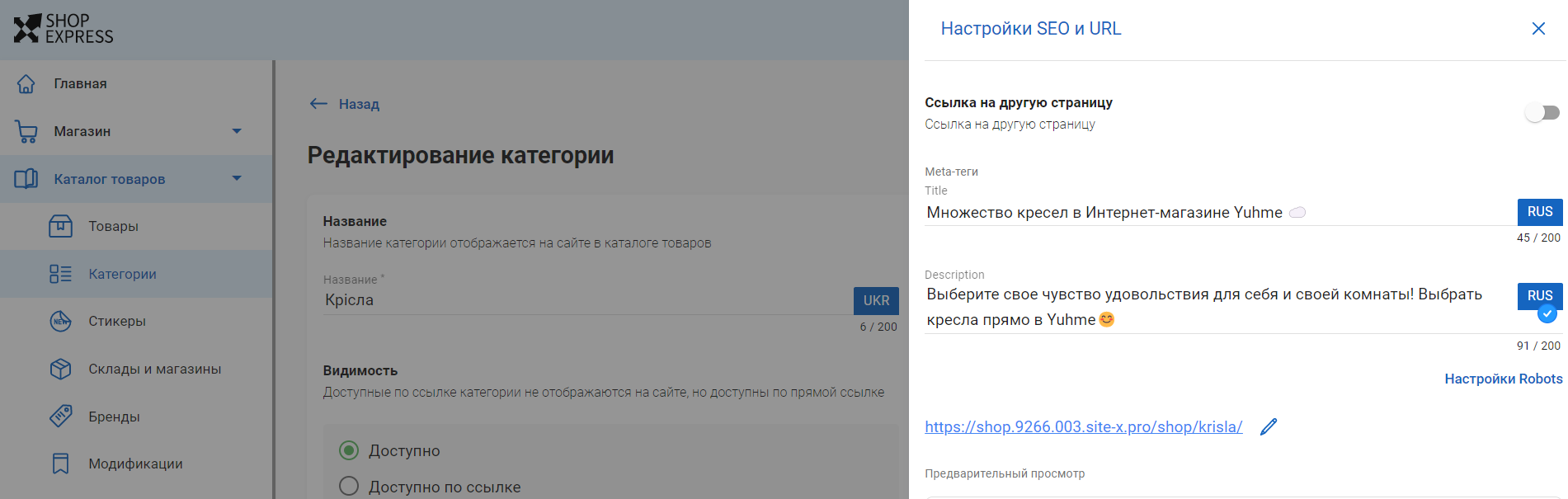Open the shop.9266.003.site-x.pro krisla URL

(1083, 426)
